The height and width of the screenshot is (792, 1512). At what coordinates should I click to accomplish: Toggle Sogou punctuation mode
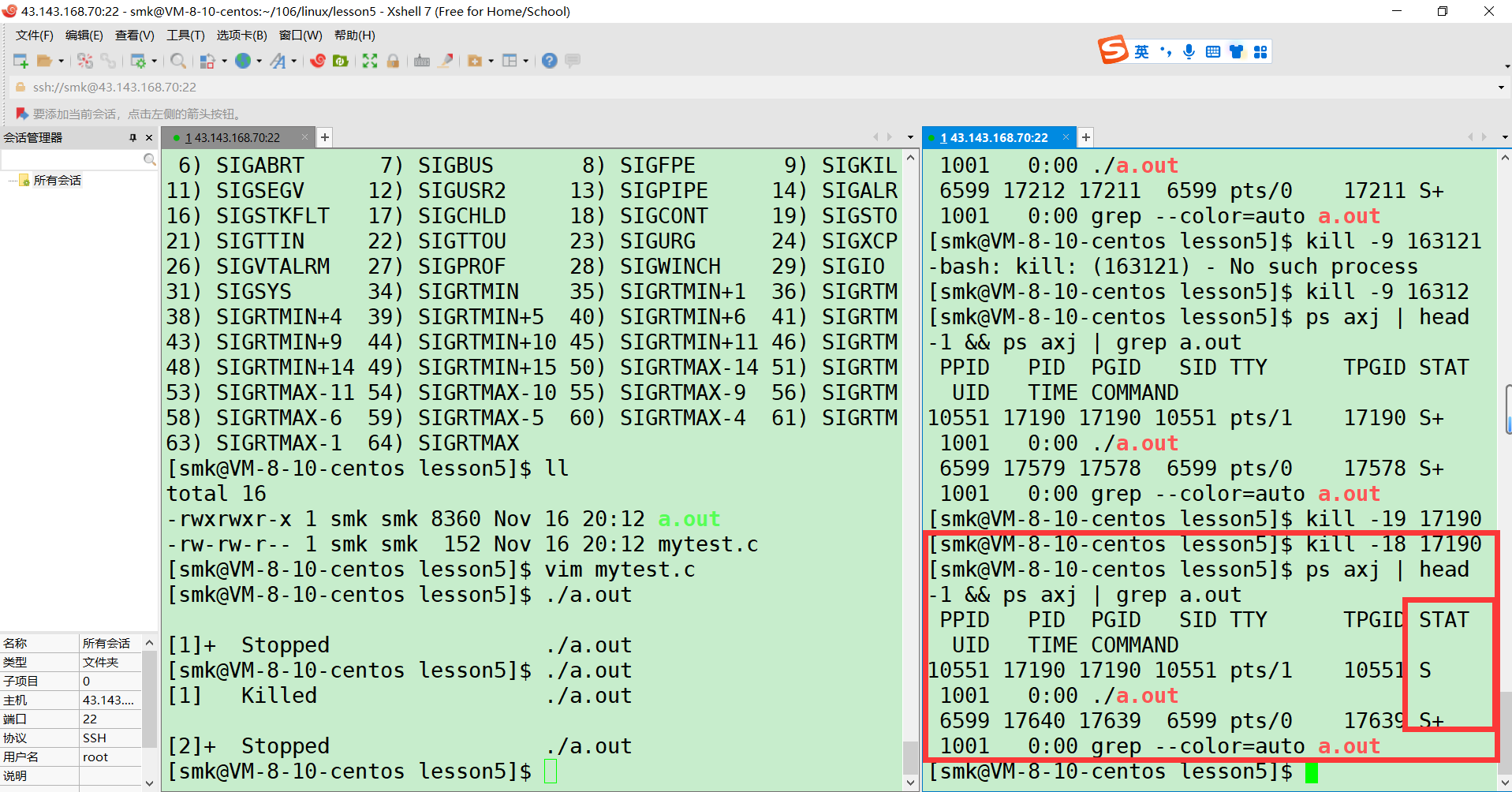[x=1166, y=52]
